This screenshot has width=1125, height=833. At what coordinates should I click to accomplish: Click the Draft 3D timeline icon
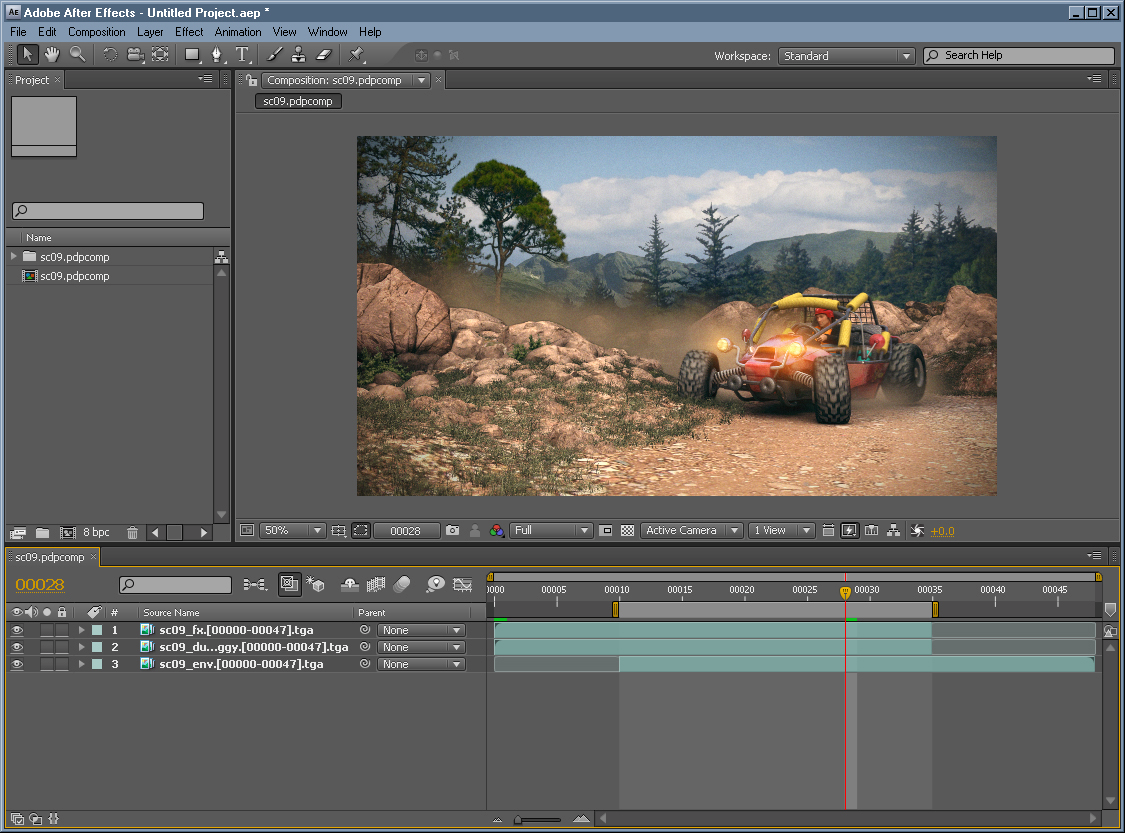point(316,585)
